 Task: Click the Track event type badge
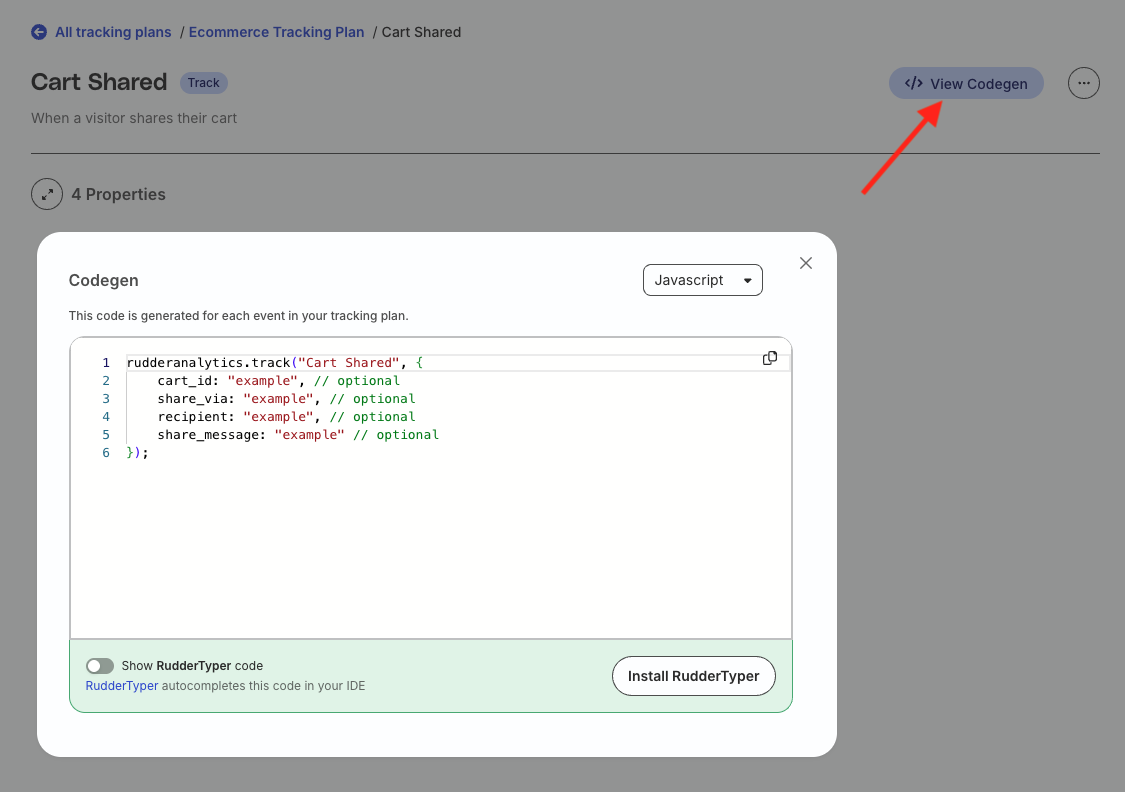coord(204,83)
